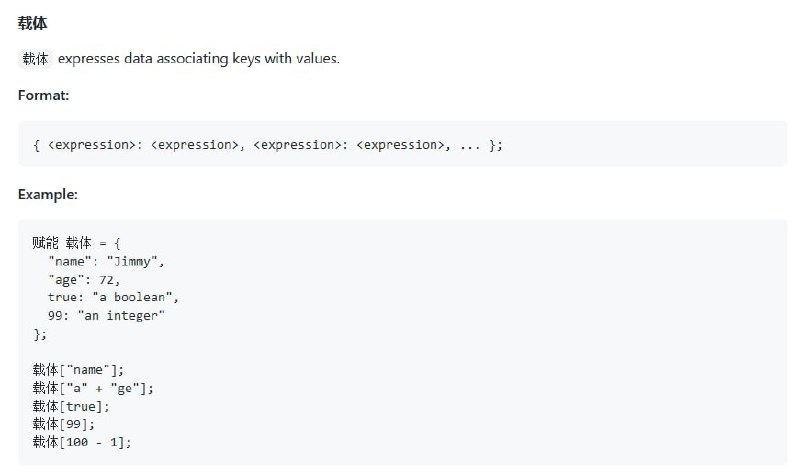
Task: Click inside the format syntax code block
Action: (x=403, y=144)
